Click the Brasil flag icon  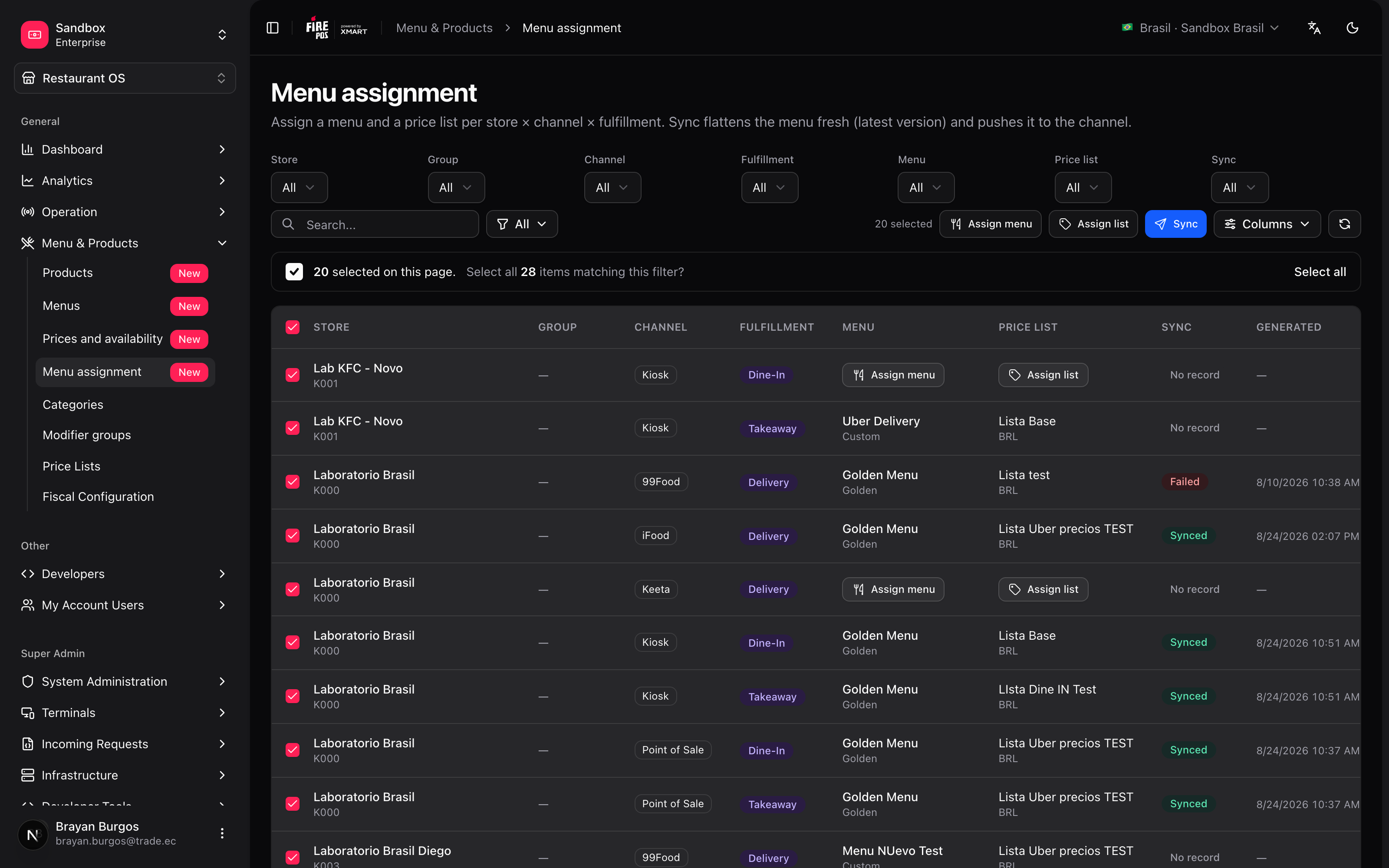pos(1127,27)
